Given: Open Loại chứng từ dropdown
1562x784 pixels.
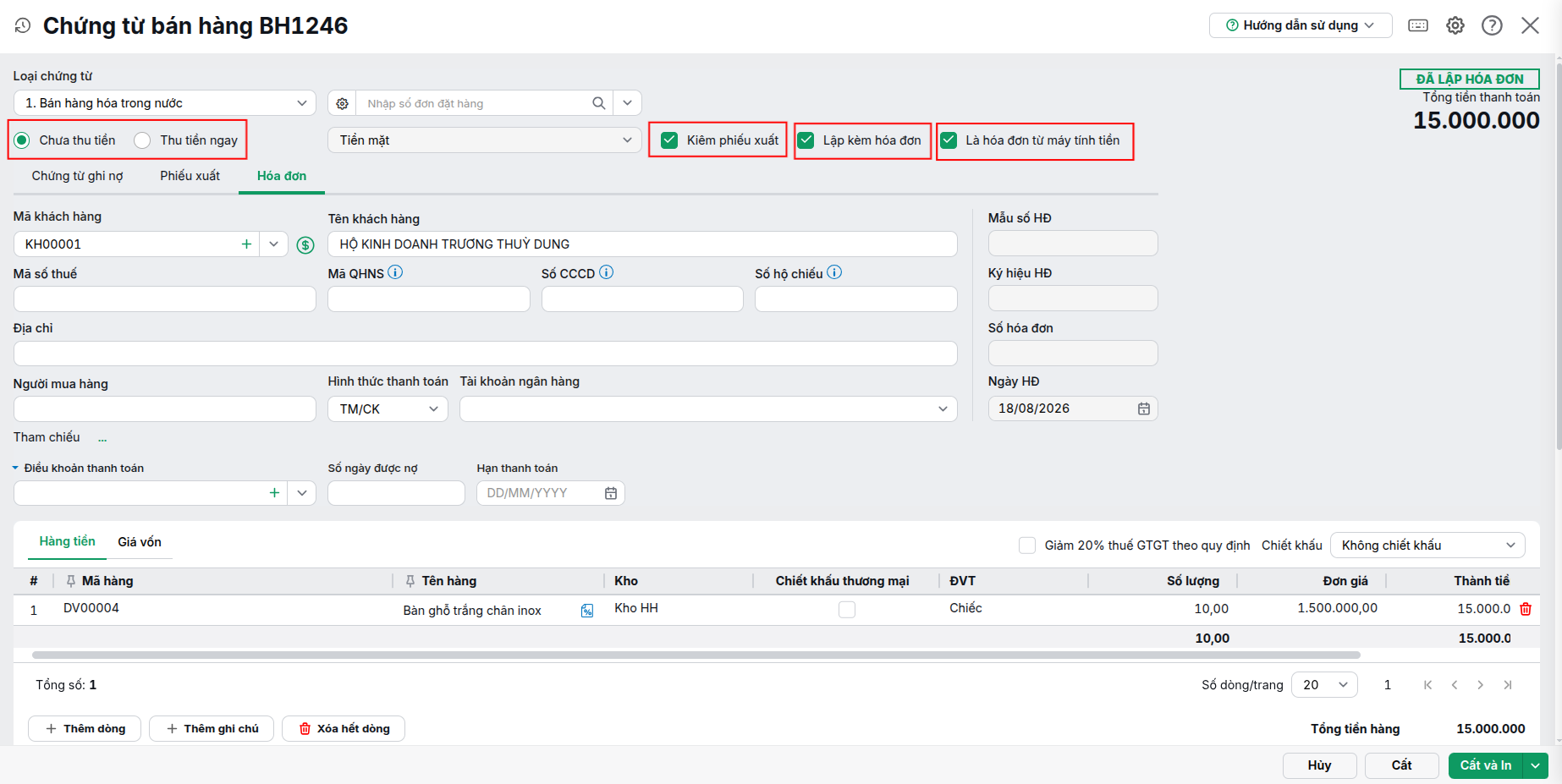Looking at the screenshot, I should (165, 103).
